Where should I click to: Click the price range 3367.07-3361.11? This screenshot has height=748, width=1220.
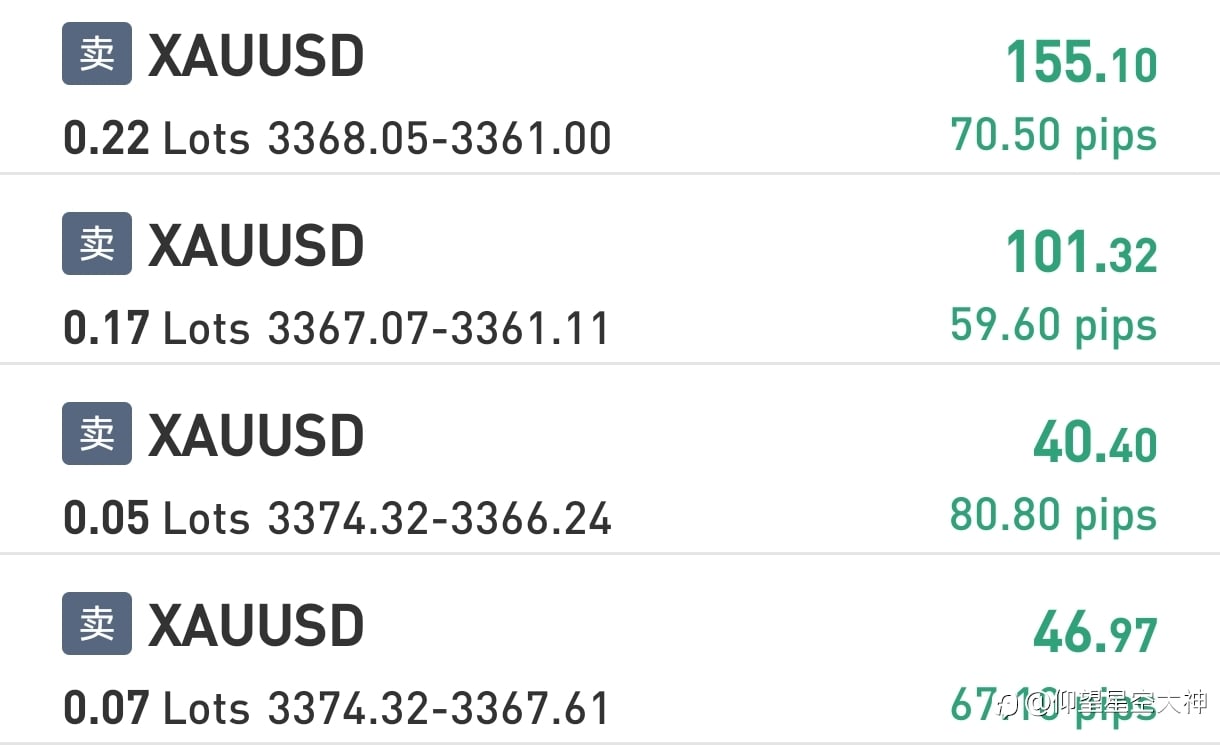[439, 328]
